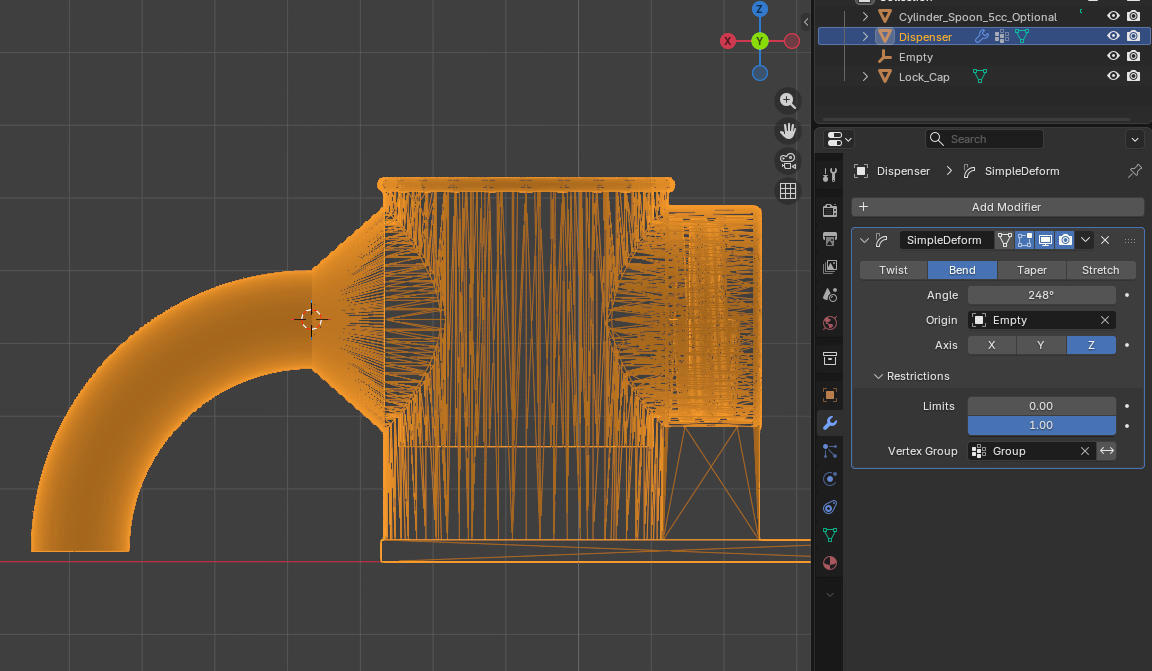Set deform Axis to X
The height and width of the screenshot is (671, 1152).
coord(992,345)
